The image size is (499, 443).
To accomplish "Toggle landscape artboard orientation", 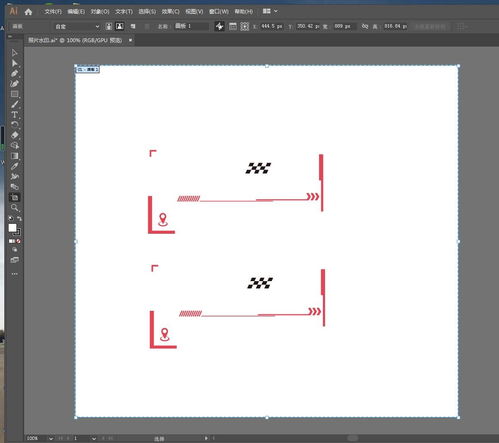I will coord(120,26).
